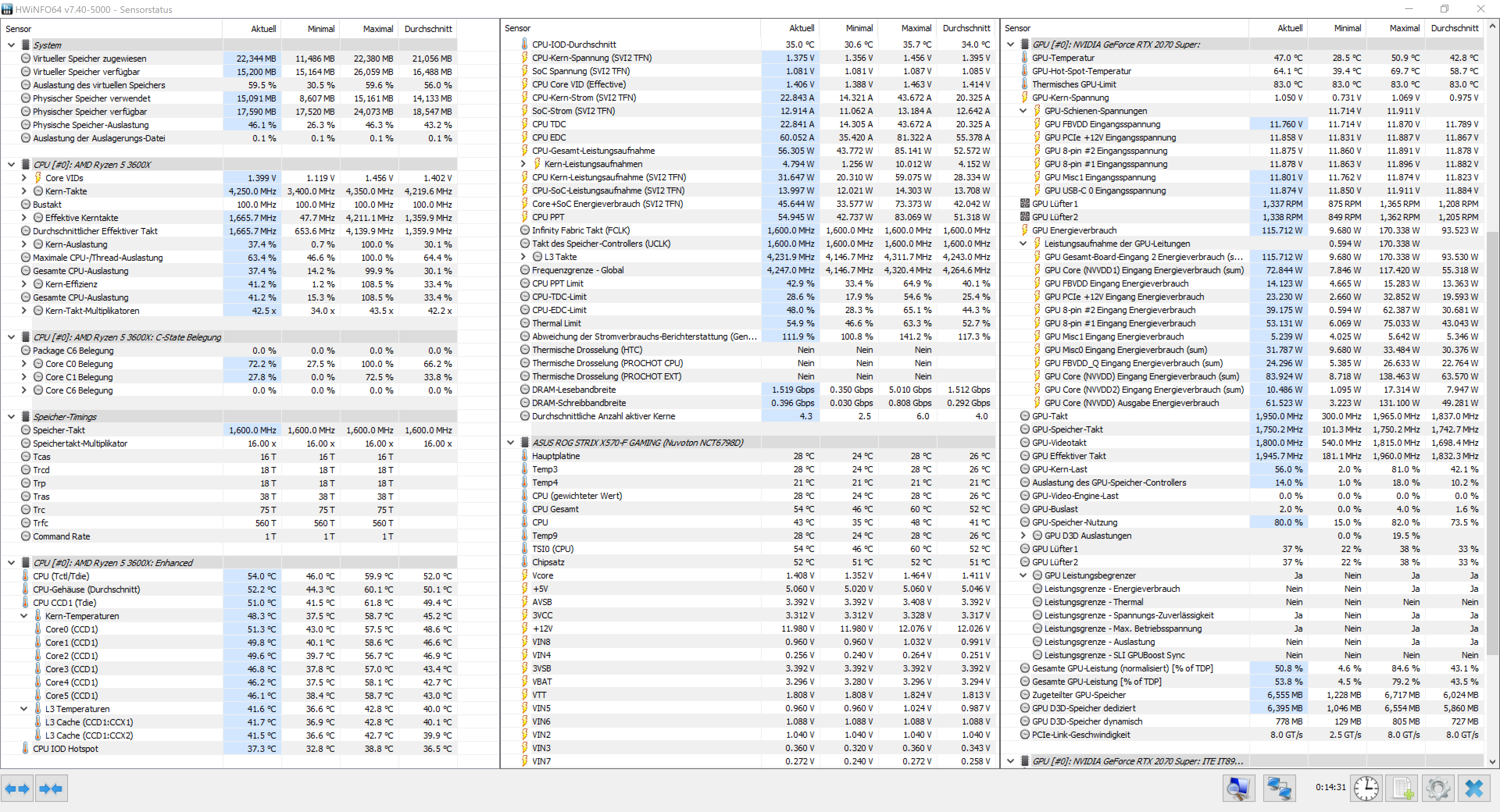The image size is (1500, 812).
Task: Click the circle icon next to Thermal Limit
Action: point(525,323)
